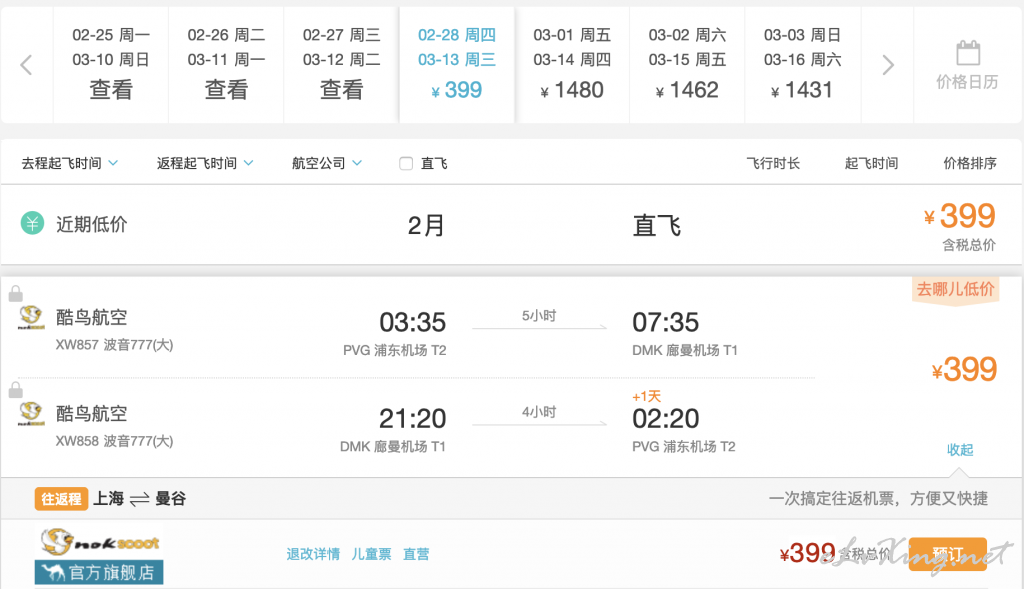
Task: Open the price calendar icon
Action: 968,53
